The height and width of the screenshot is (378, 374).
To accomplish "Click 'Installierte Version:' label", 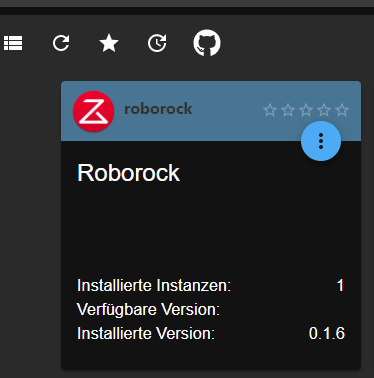I will pos(146,333).
